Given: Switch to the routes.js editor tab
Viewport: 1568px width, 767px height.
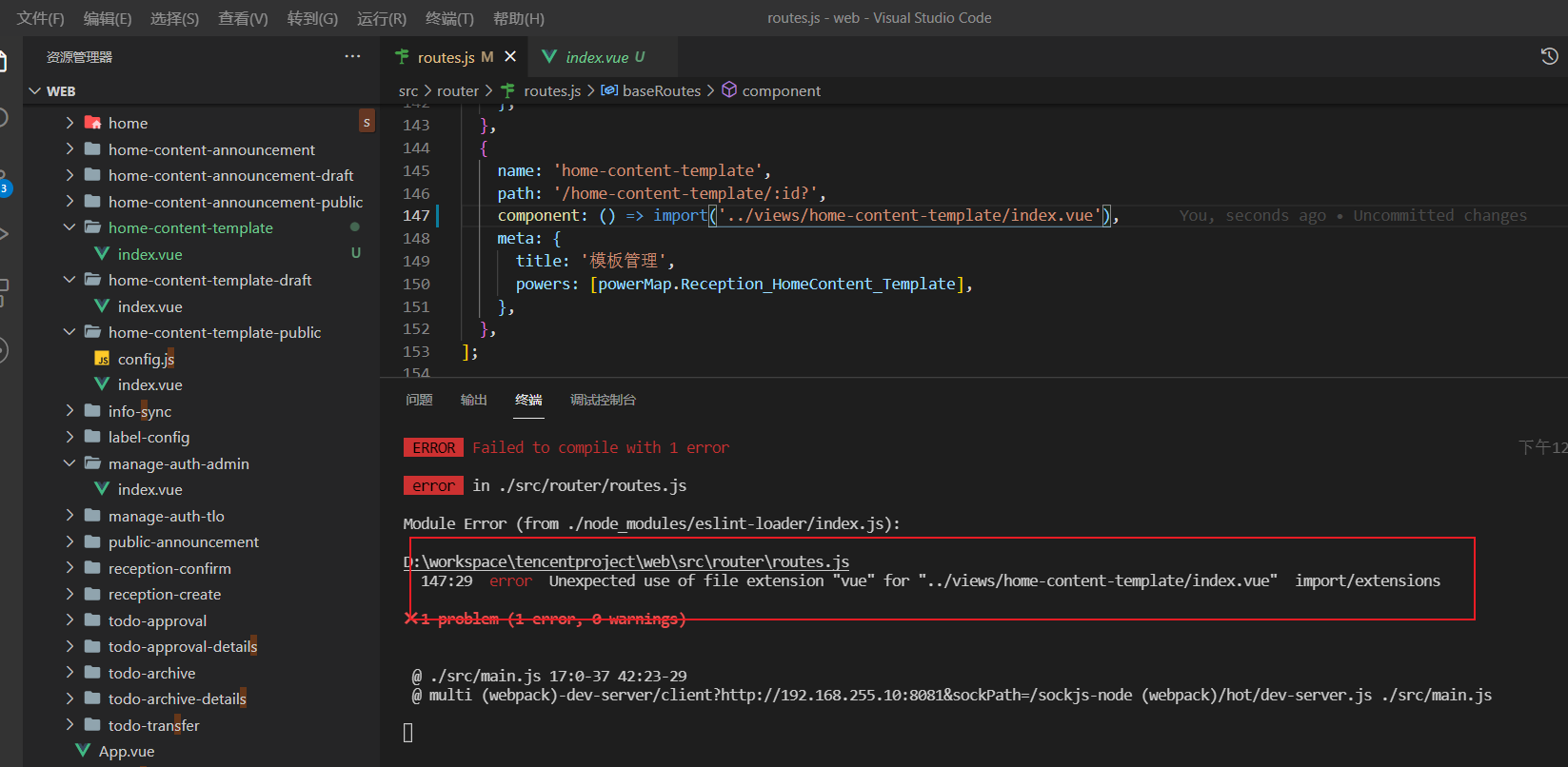Looking at the screenshot, I should coord(455,57).
